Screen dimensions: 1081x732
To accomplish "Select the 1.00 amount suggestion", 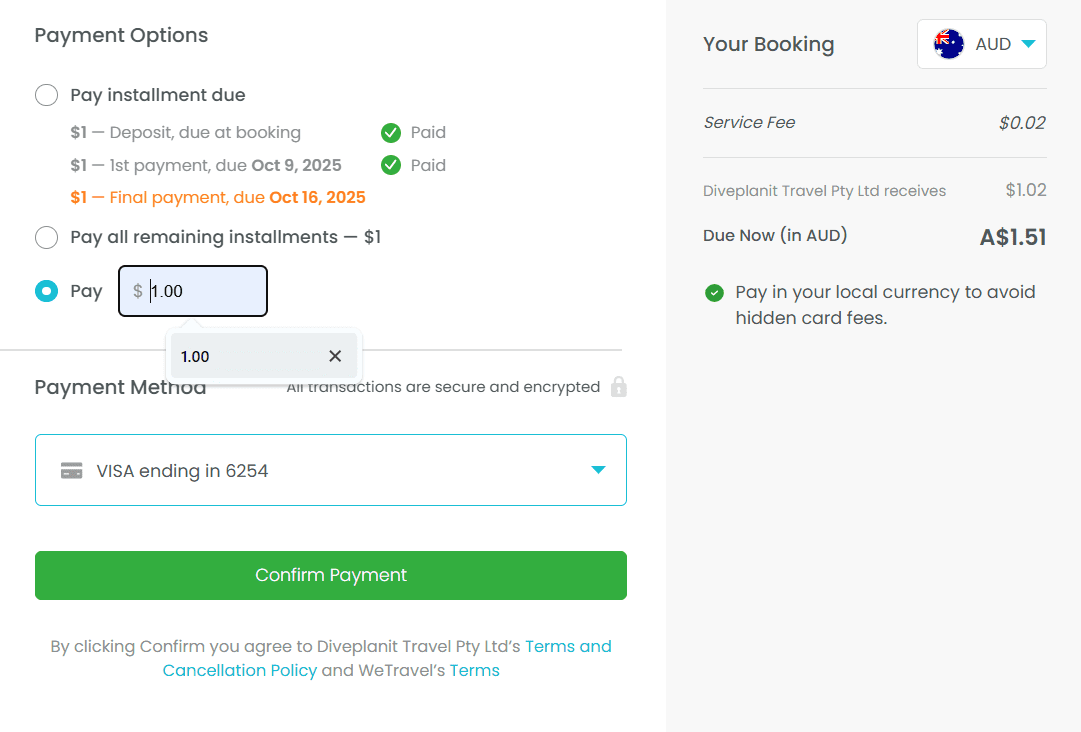I will (195, 356).
